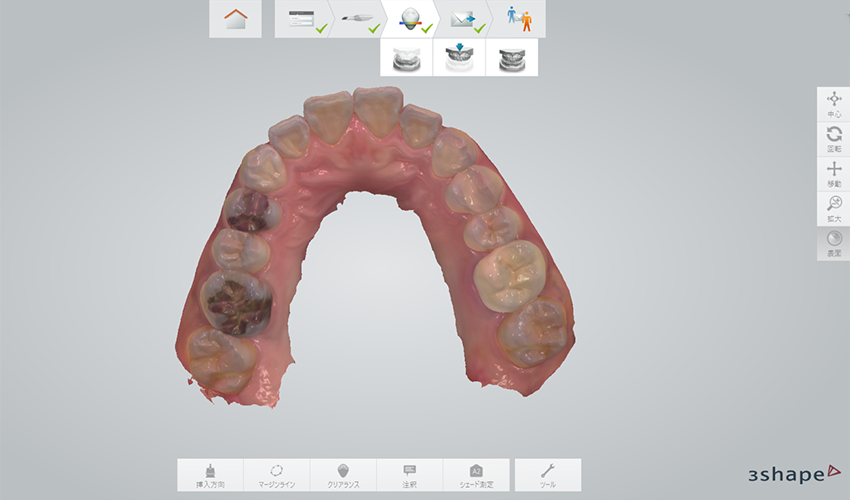
Task: Click the patient communication people icon
Action: coord(519,18)
